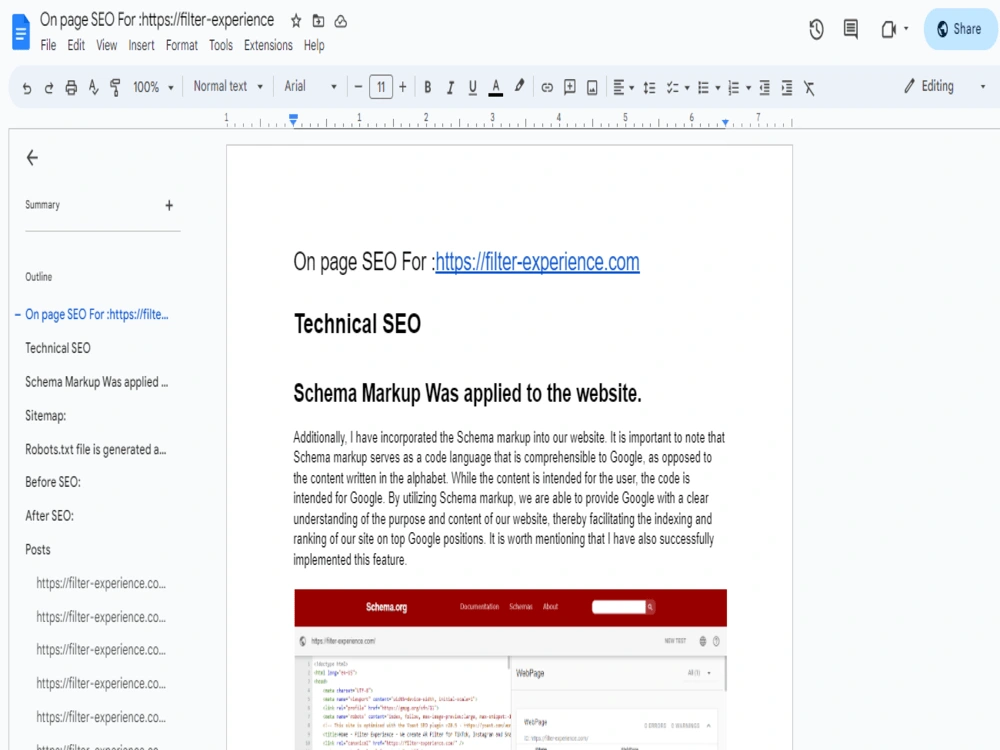
Task: Jump to Before SEO: outline entry
Action: (53, 482)
